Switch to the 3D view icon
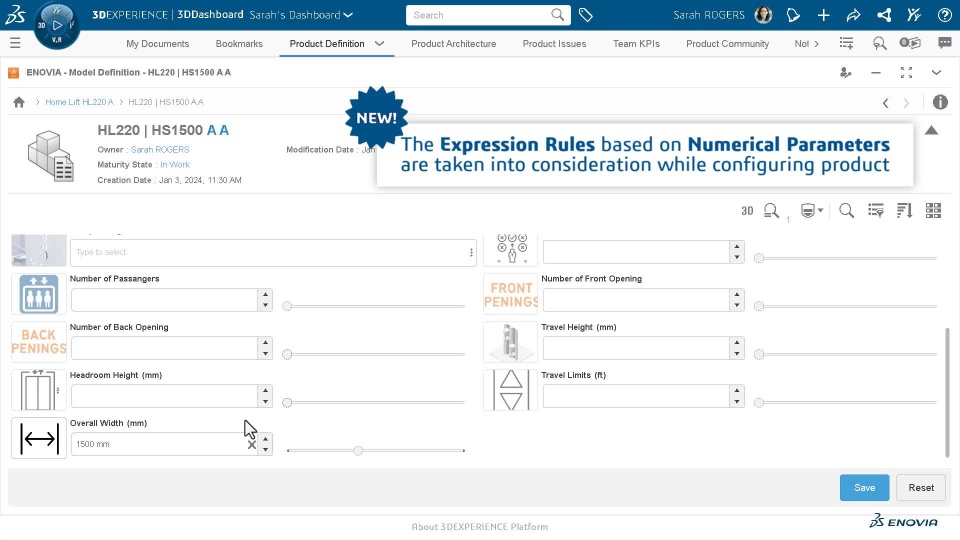960x540 pixels. [747, 211]
